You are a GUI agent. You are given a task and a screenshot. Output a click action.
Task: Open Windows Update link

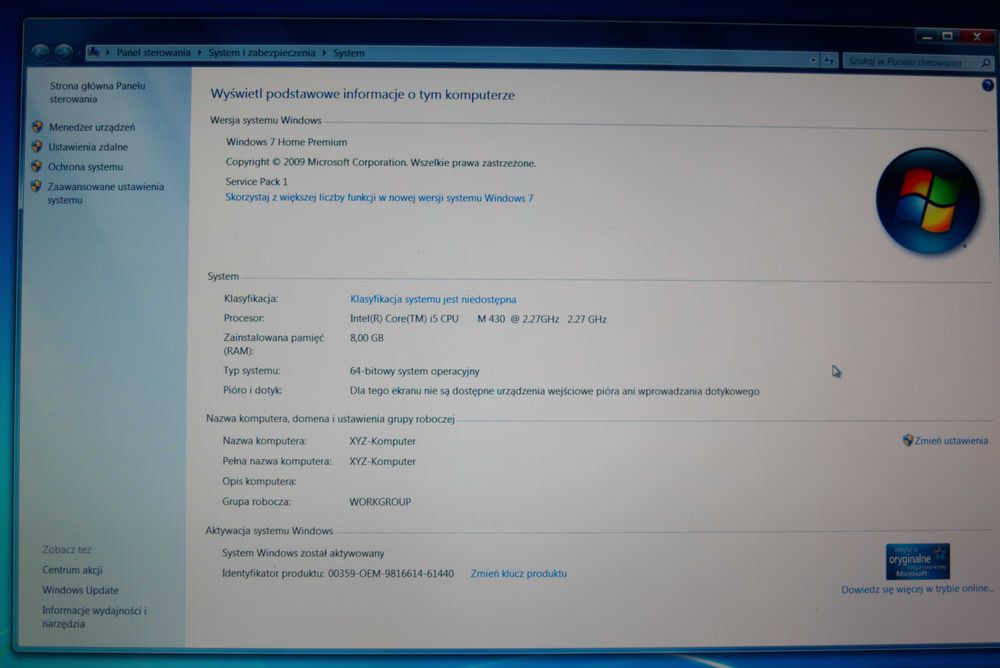[80, 590]
